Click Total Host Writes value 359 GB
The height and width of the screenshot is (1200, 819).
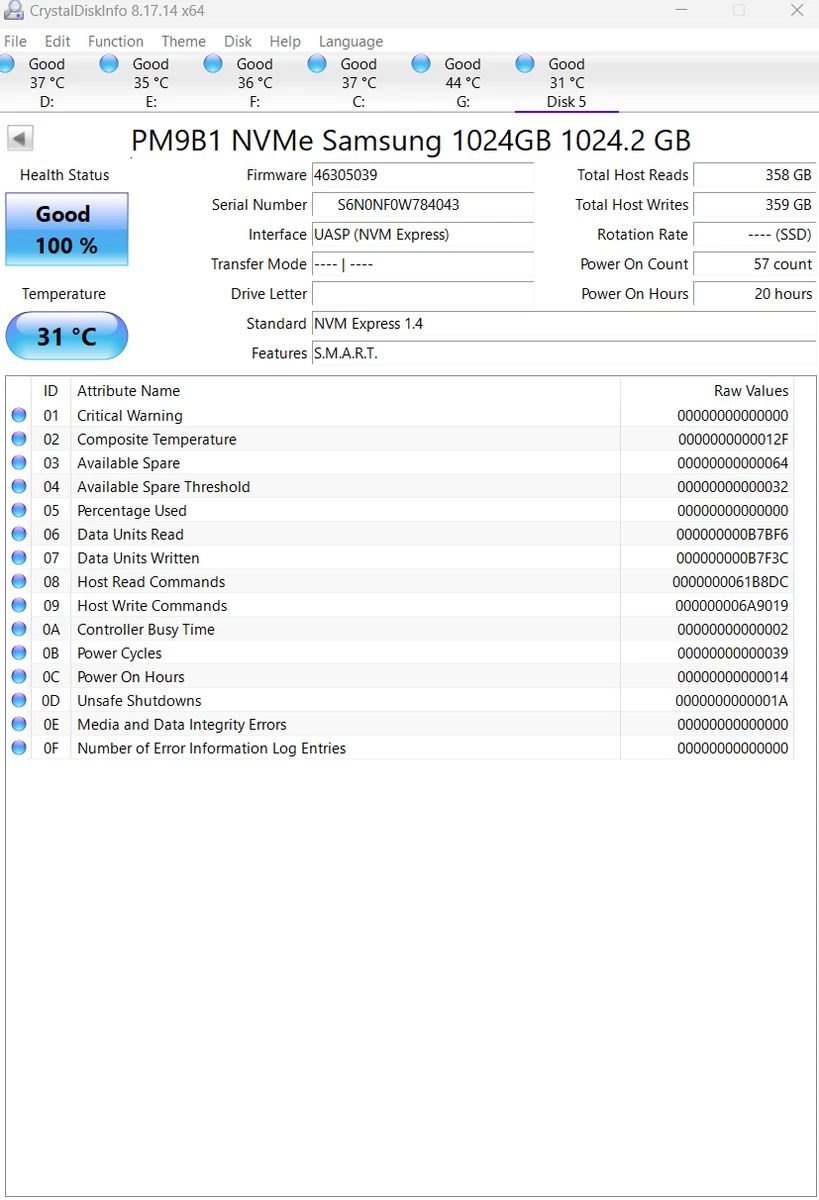coord(755,205)
